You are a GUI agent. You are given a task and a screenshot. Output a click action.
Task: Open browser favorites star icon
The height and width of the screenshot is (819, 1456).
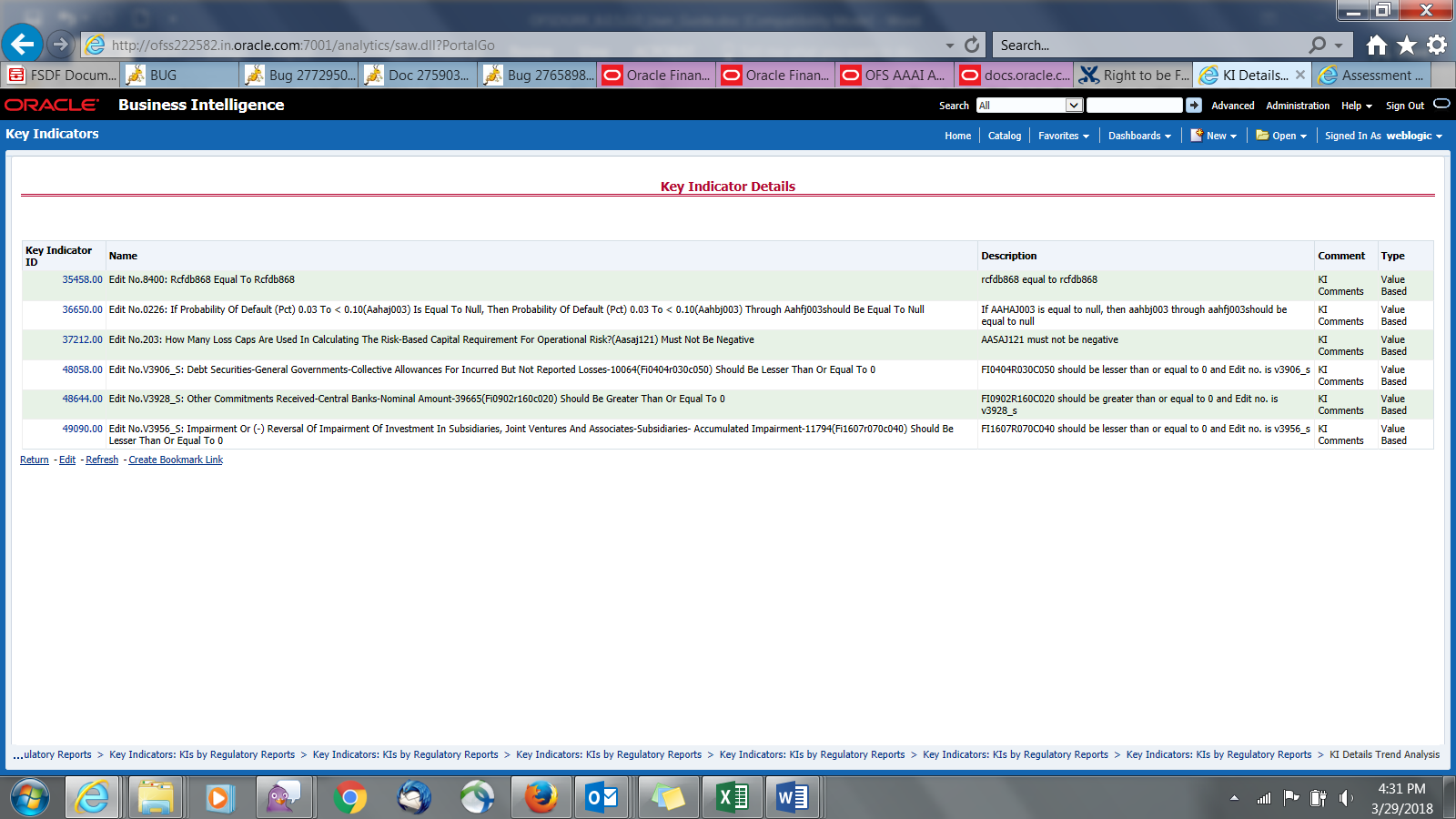click(x=1407, y=45)
